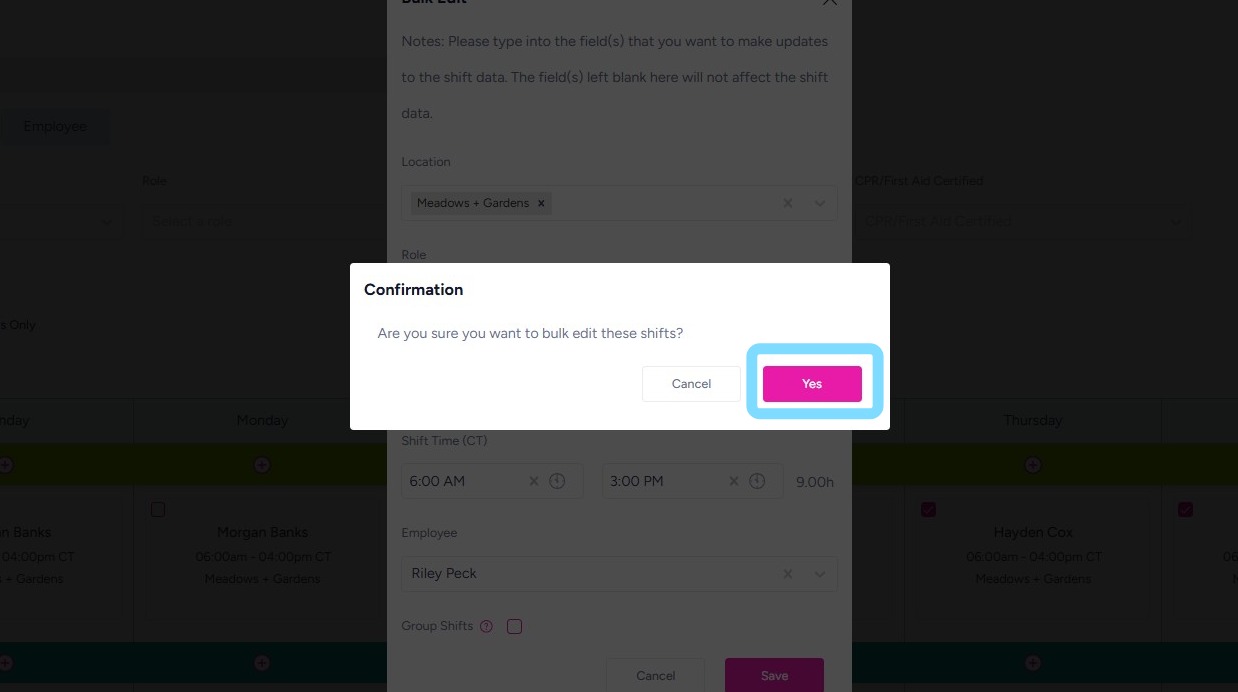Image resolution: width=1238 pixels, height=692 pixels.
Task: Clear the Riley Peck employee selection
Action: coord(788,574)
